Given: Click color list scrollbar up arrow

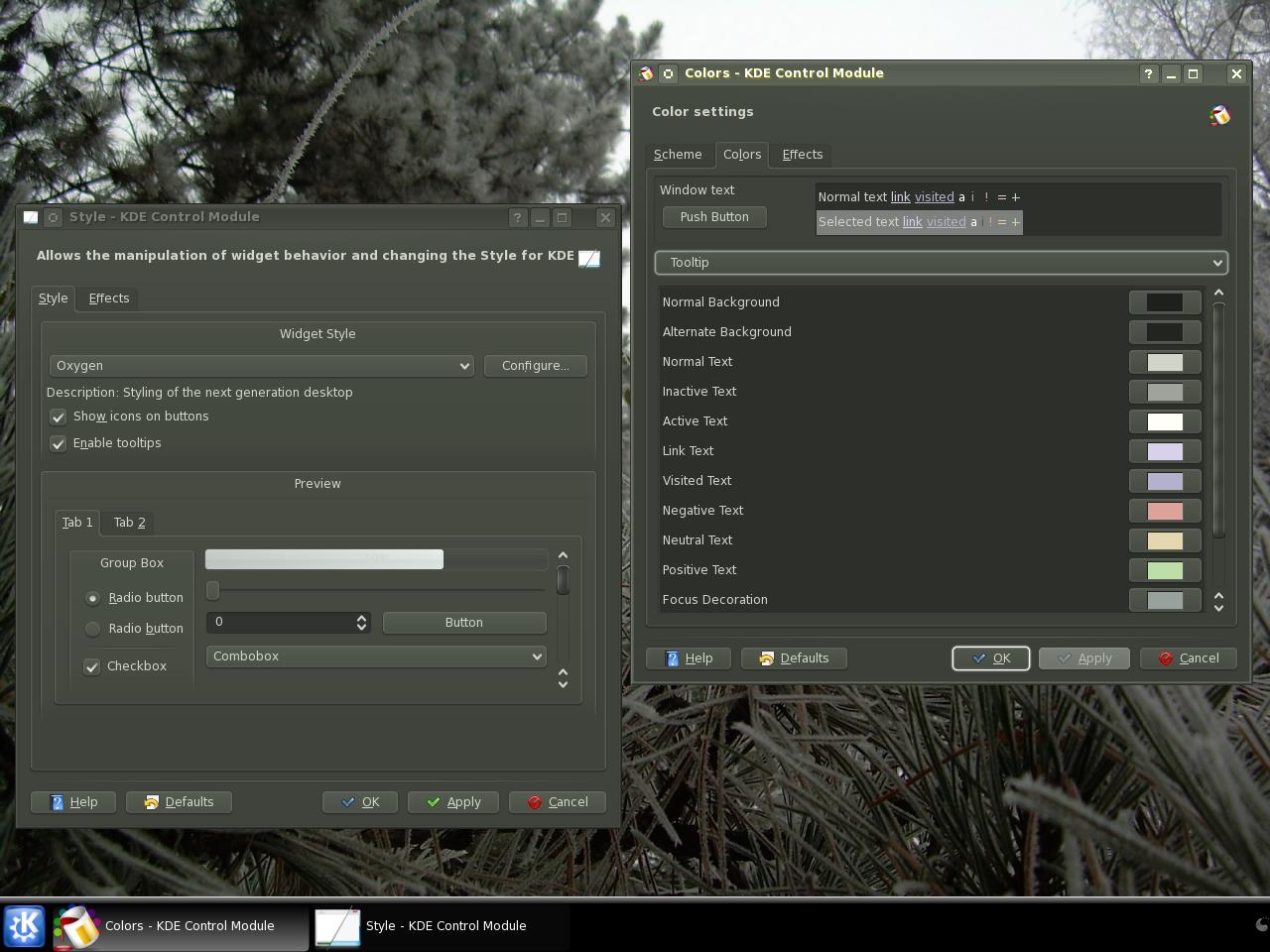Looking at the screenshot, I should [x=1218, y=293].
